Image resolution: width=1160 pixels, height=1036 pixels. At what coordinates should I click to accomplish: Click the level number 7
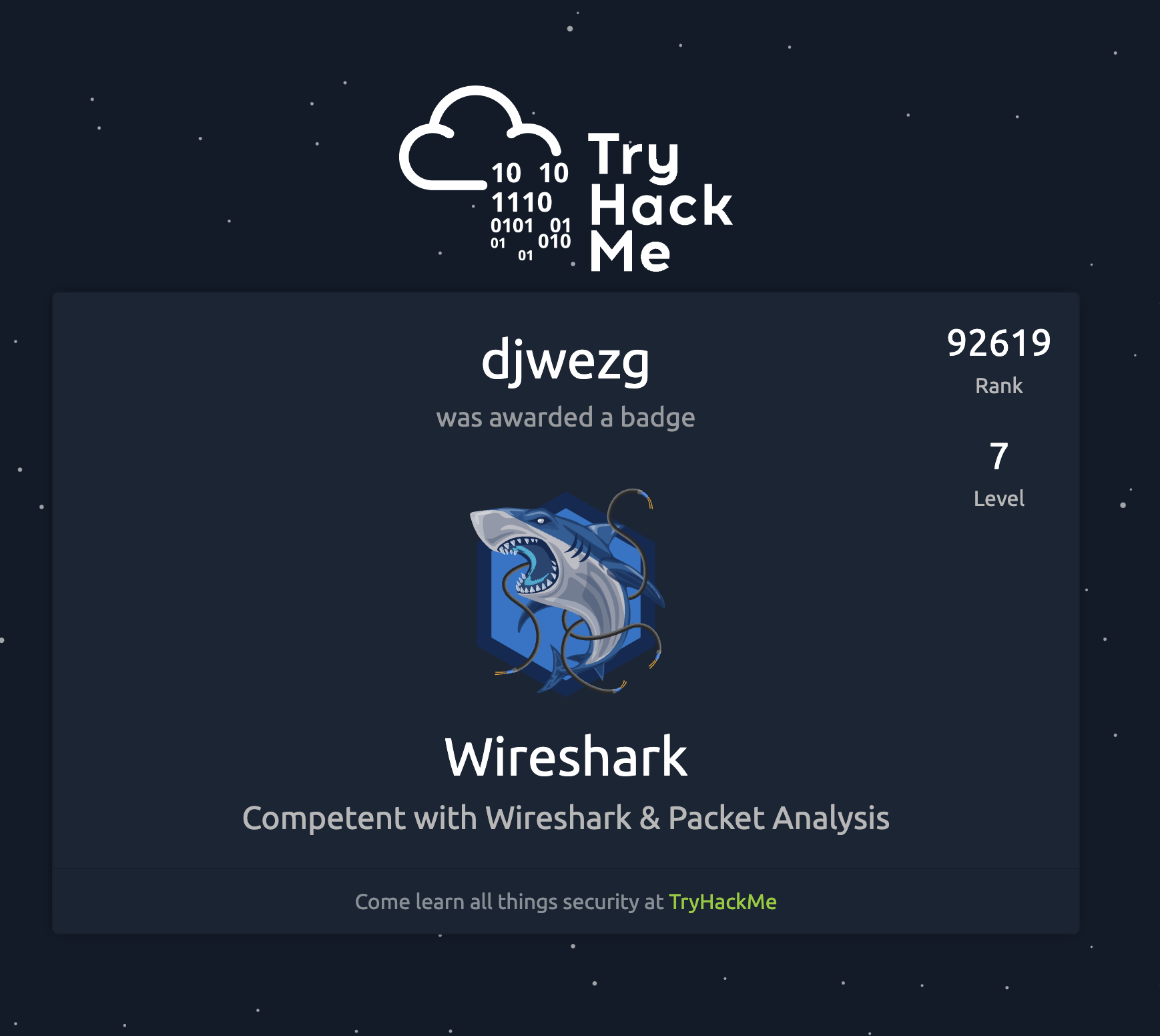click(x=998, y=457)
